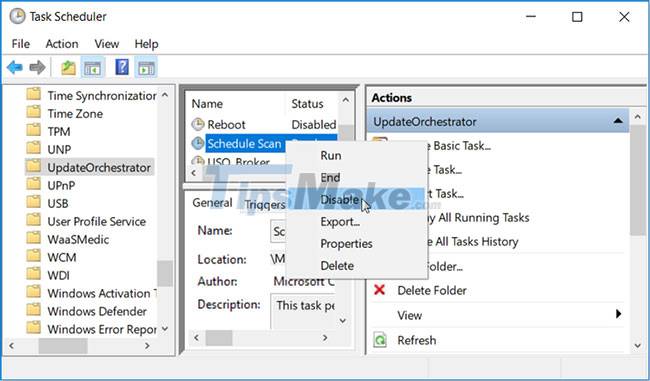Click the task Name input field
Viewport: 650px width, 381px height.
point(279,231)
